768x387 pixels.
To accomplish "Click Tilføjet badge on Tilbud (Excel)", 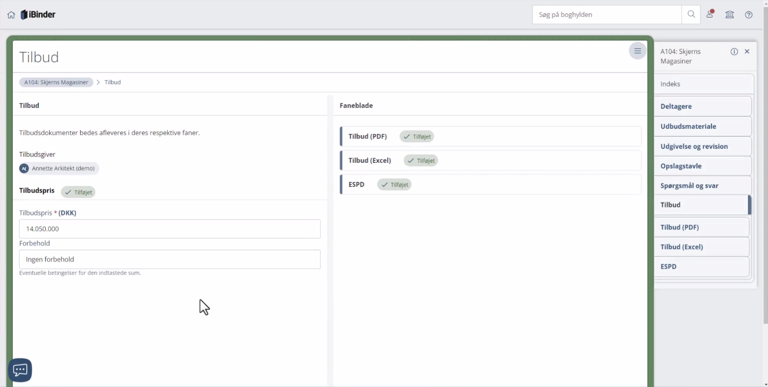I will (x=421, y=160).
